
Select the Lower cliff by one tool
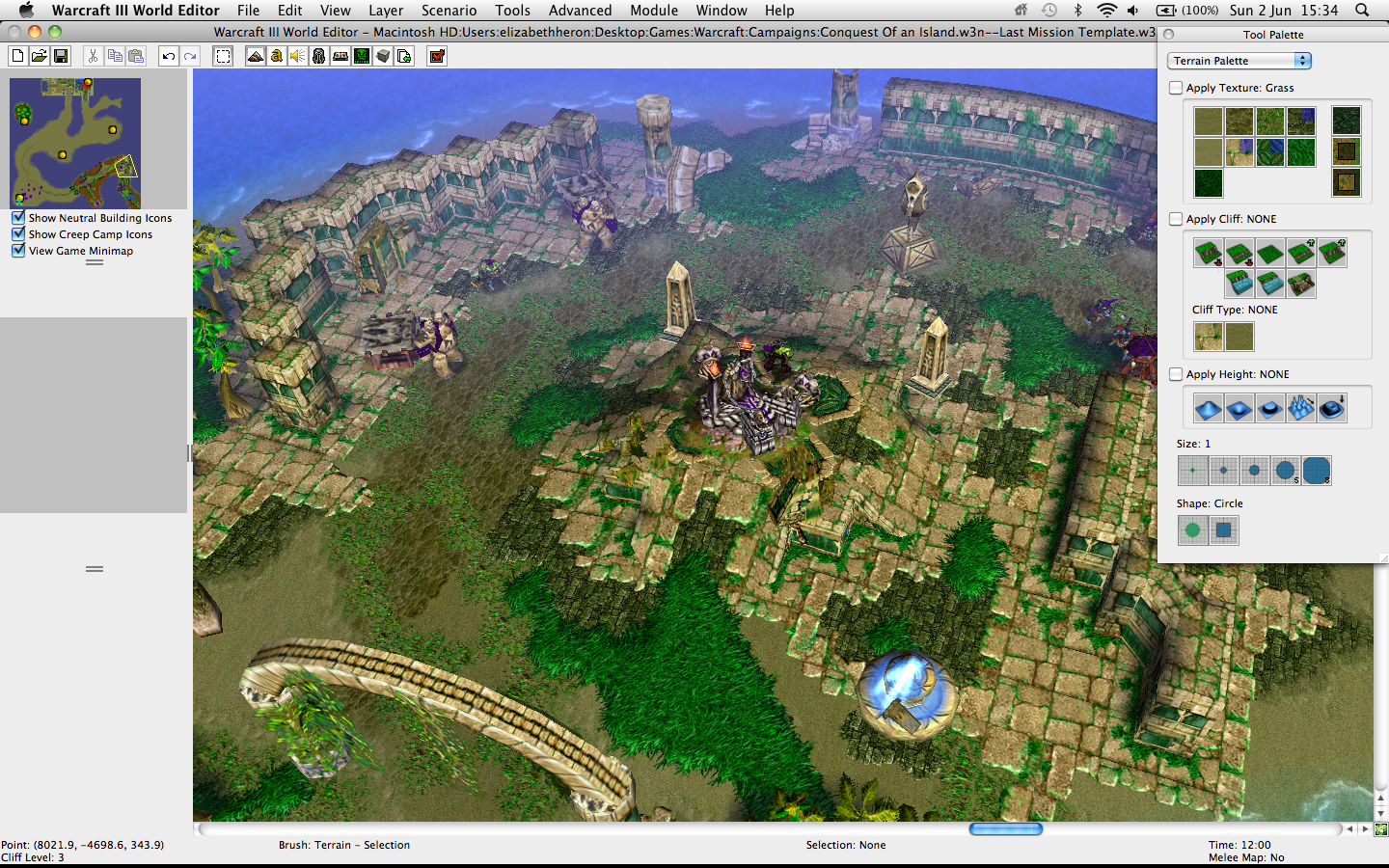click(x=1239, y=253)
